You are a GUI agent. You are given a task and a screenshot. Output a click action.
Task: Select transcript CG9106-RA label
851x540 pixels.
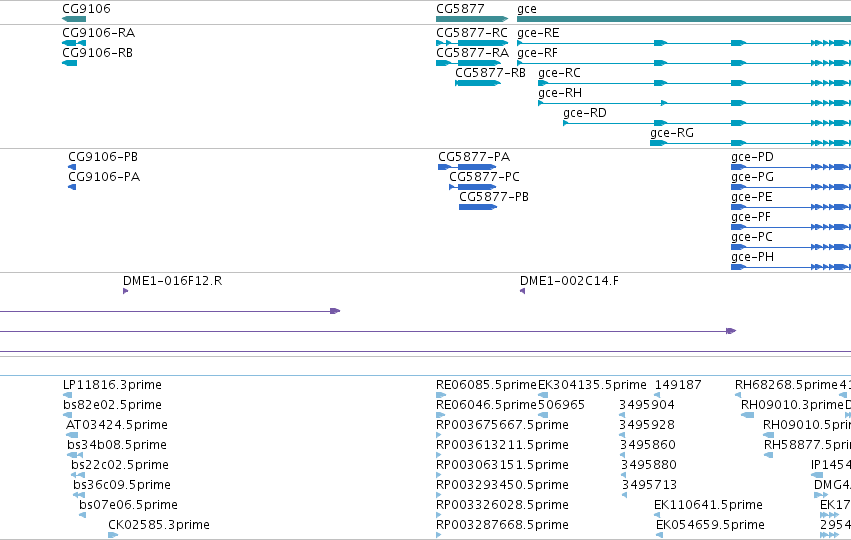pyautogui.click(x=99, y=33)
